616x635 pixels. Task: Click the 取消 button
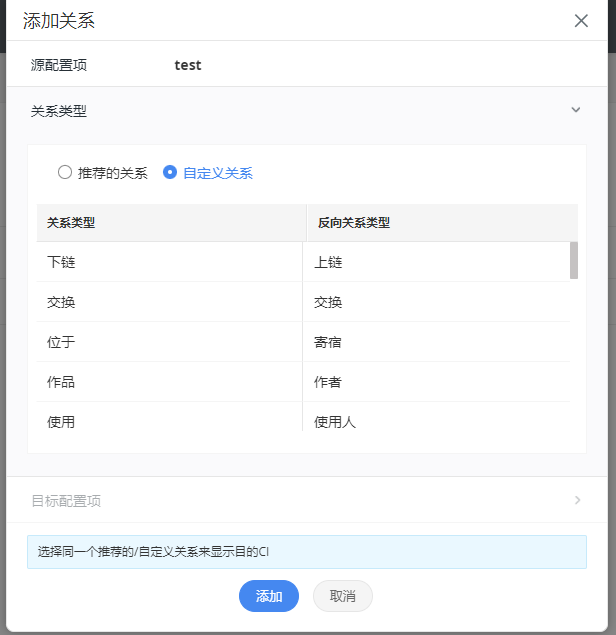click(343, 596)
